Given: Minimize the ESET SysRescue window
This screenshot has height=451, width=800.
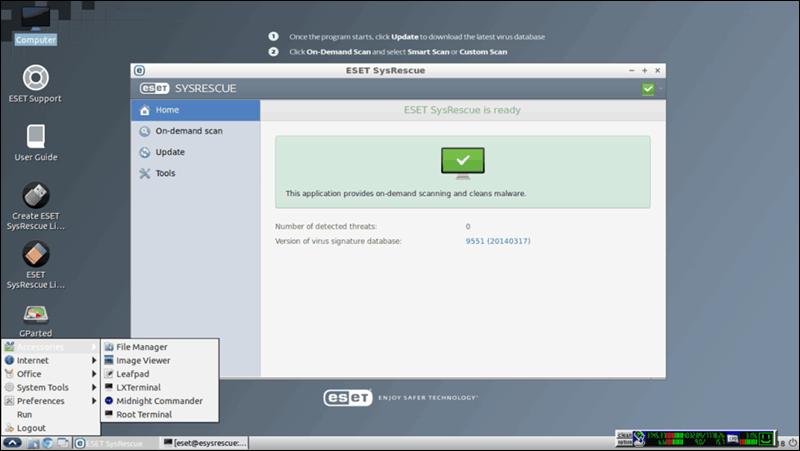Looking at the screenshot, I should coord(632,70).
